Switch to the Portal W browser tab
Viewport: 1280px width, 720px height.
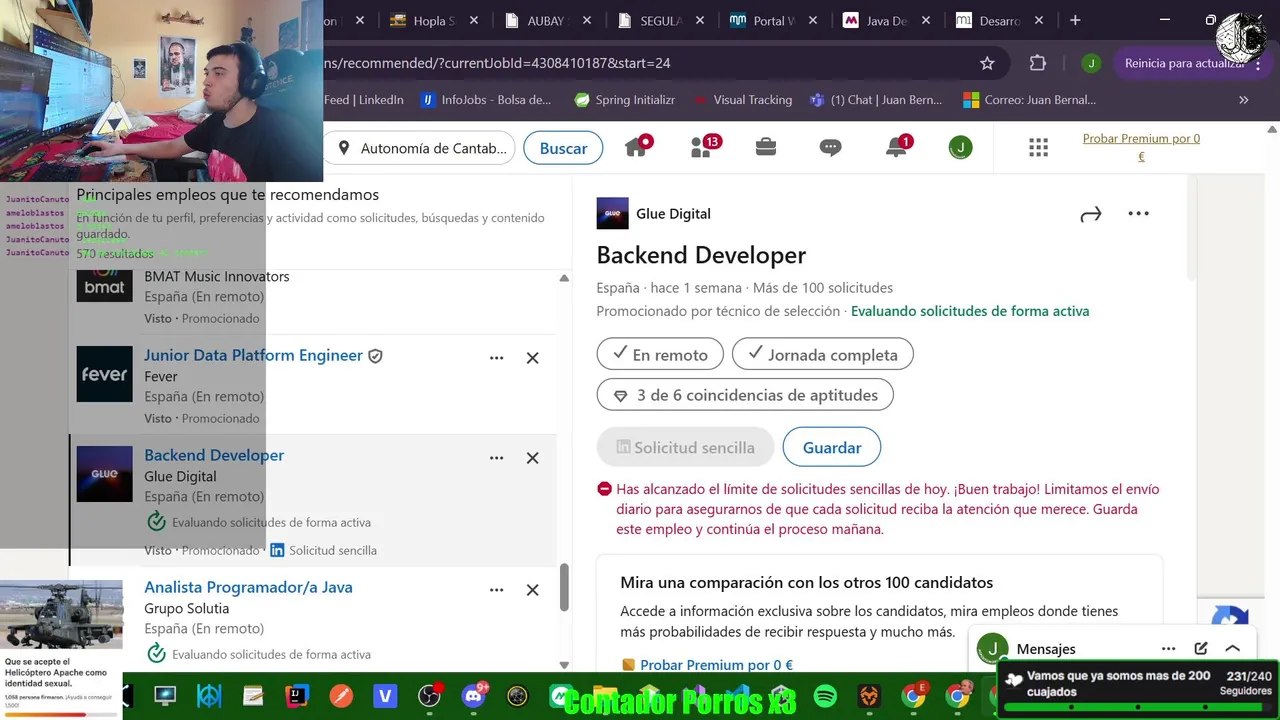[775, 20]
